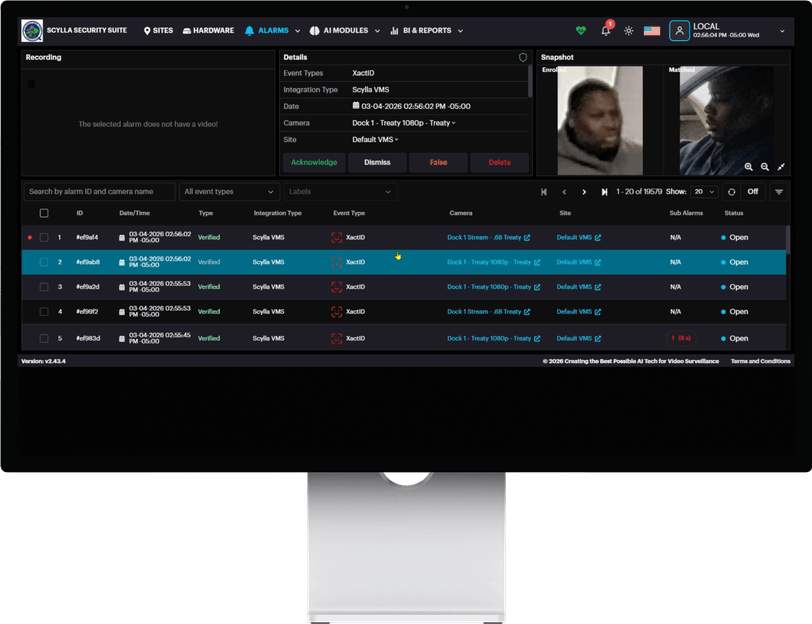Change language via the US flag
This screenshot has height=624, width=812.
pyautogui.click(x=652, y=31)
